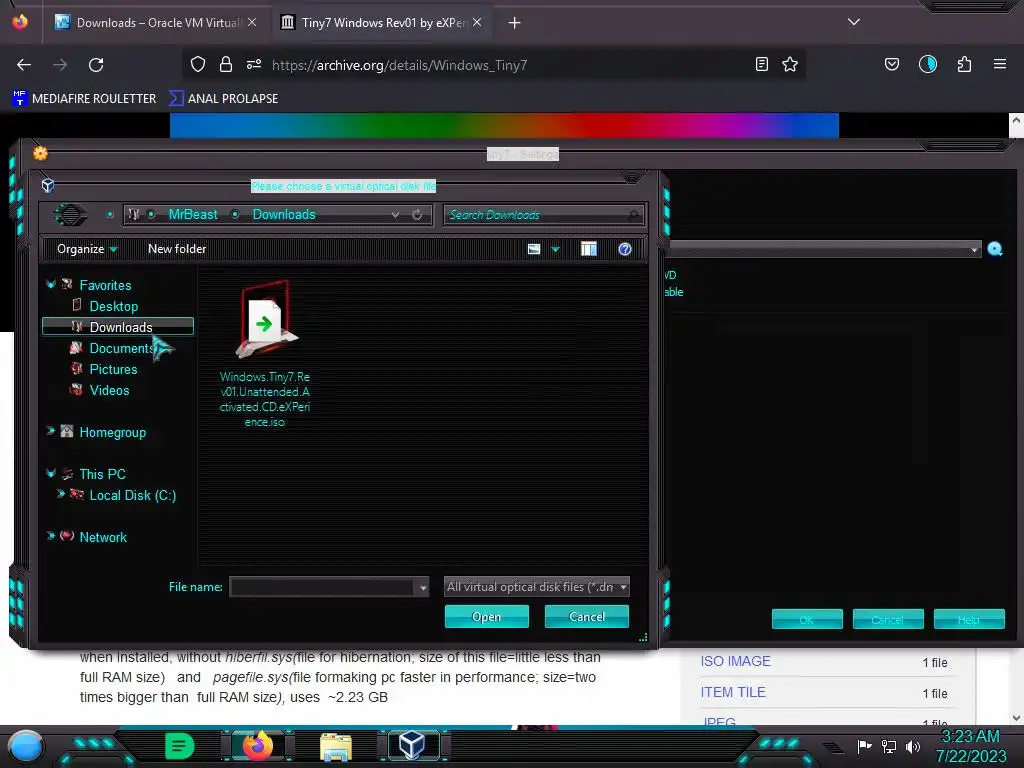Screen dimensions: 1024x768
Task: Select Network in navigation pane
Action: pos(103,537)
